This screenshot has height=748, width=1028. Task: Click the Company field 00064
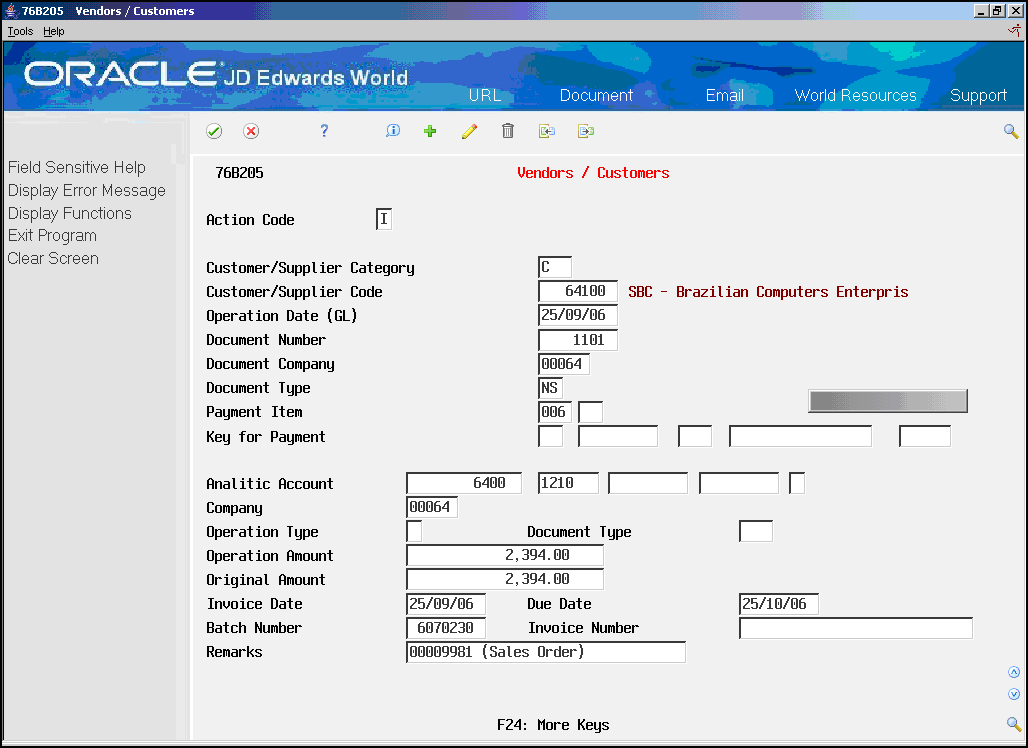[432, 507]
